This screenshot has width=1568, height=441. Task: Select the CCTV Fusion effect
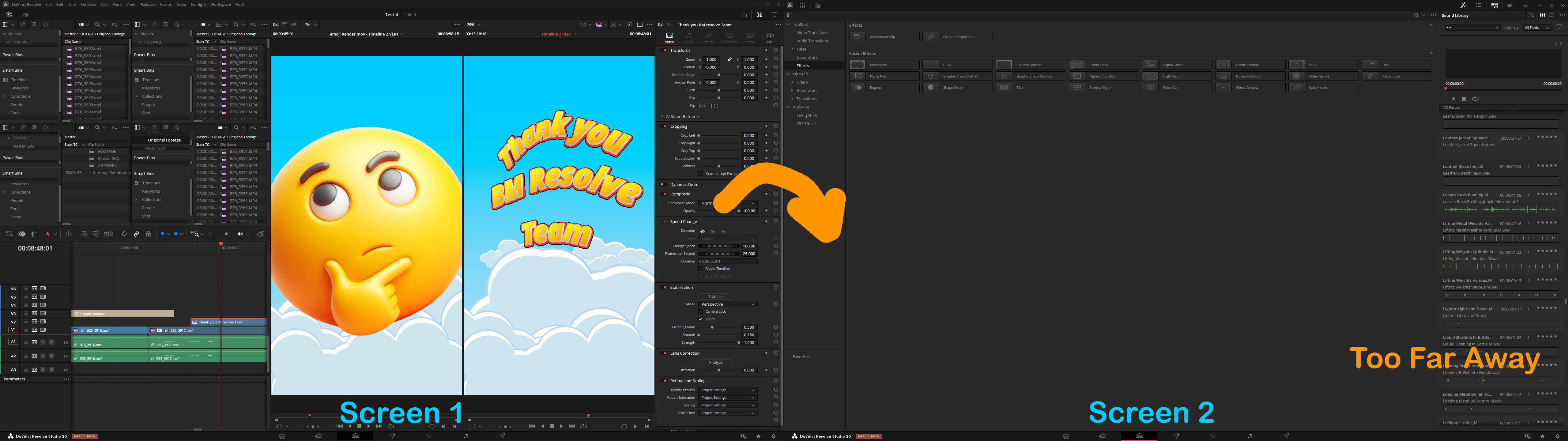[x=957, y=65]
